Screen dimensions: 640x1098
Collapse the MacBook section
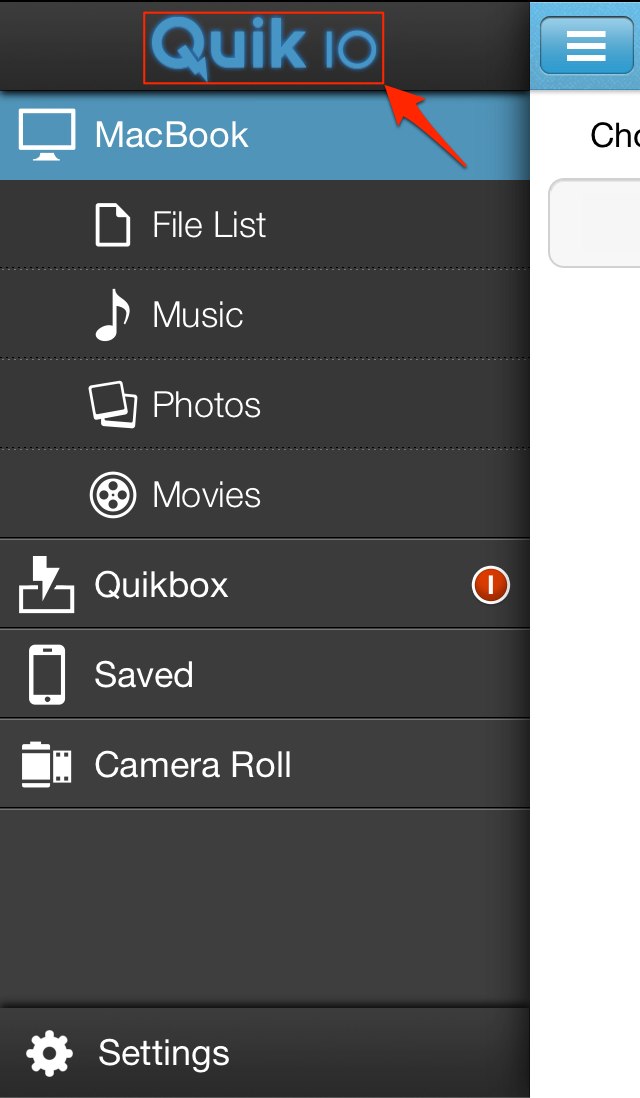pyautogui.click(x=172, y=135)
